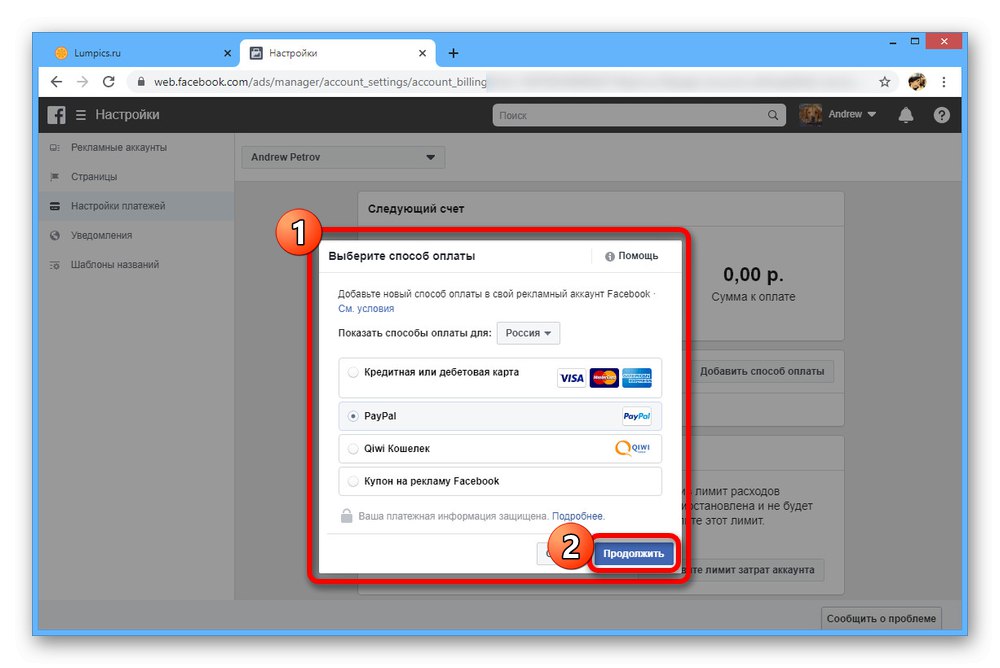Click Выберите способ оплаты dialog title
The width and height of the screenshot is (1000, 668).
coord(402,256)
